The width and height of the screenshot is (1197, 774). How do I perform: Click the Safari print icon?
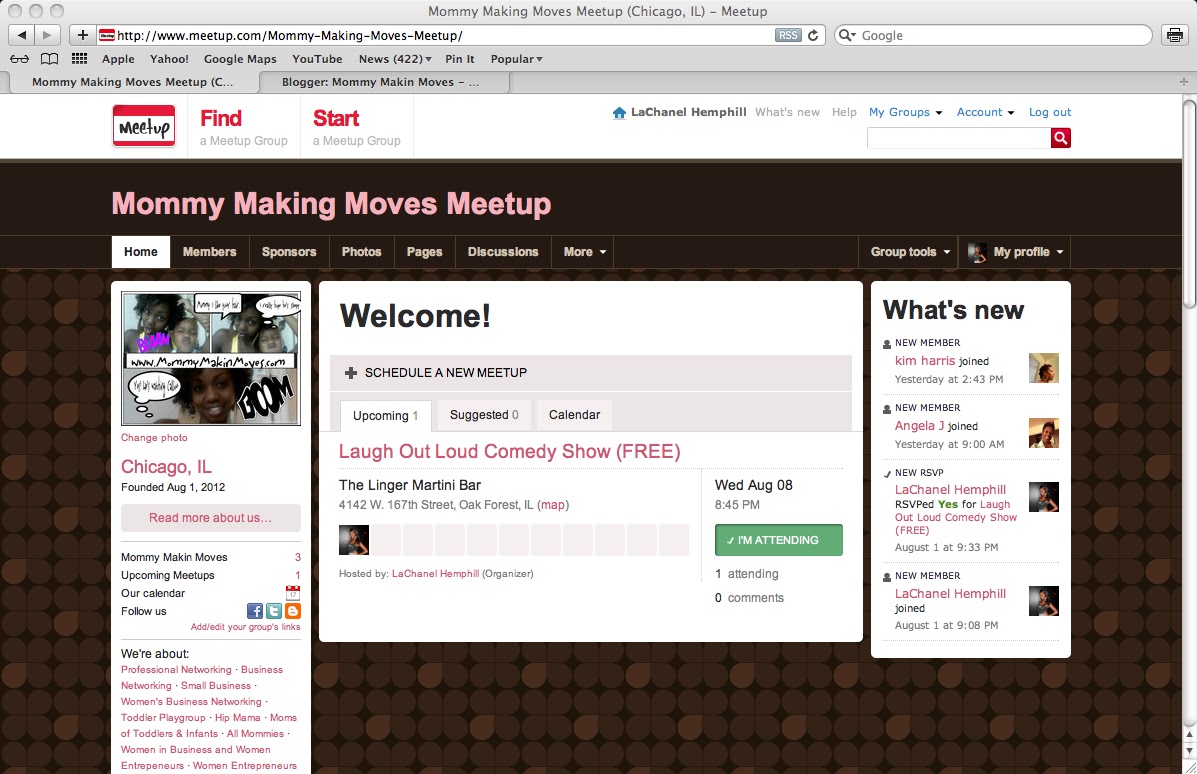[x=1174, y=35]
